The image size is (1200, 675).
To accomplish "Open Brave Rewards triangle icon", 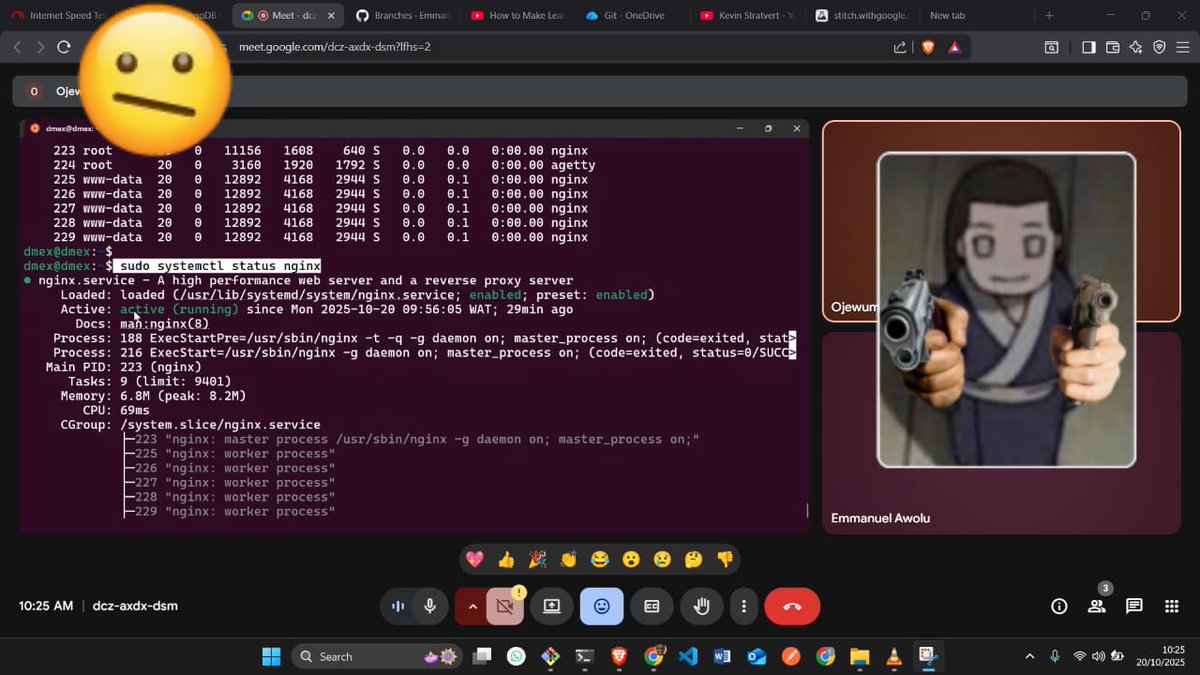I will (x=954, y=47).
